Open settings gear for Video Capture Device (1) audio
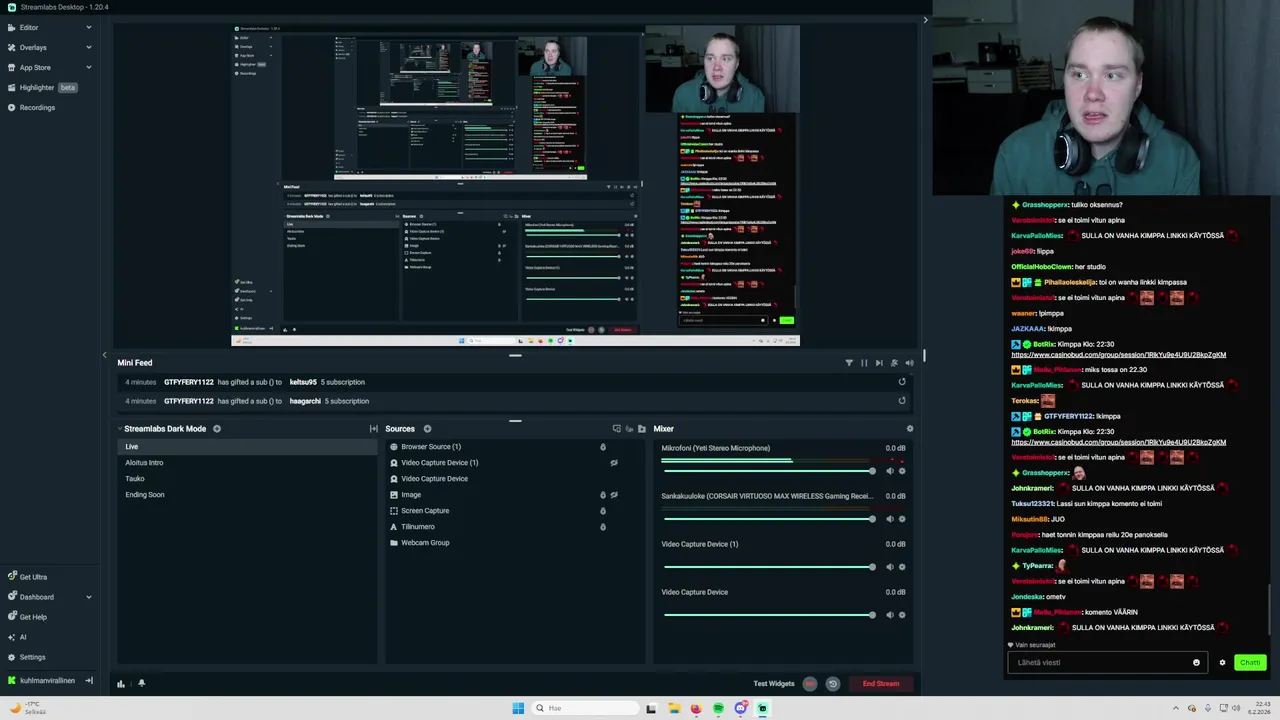 click(902, 567)
